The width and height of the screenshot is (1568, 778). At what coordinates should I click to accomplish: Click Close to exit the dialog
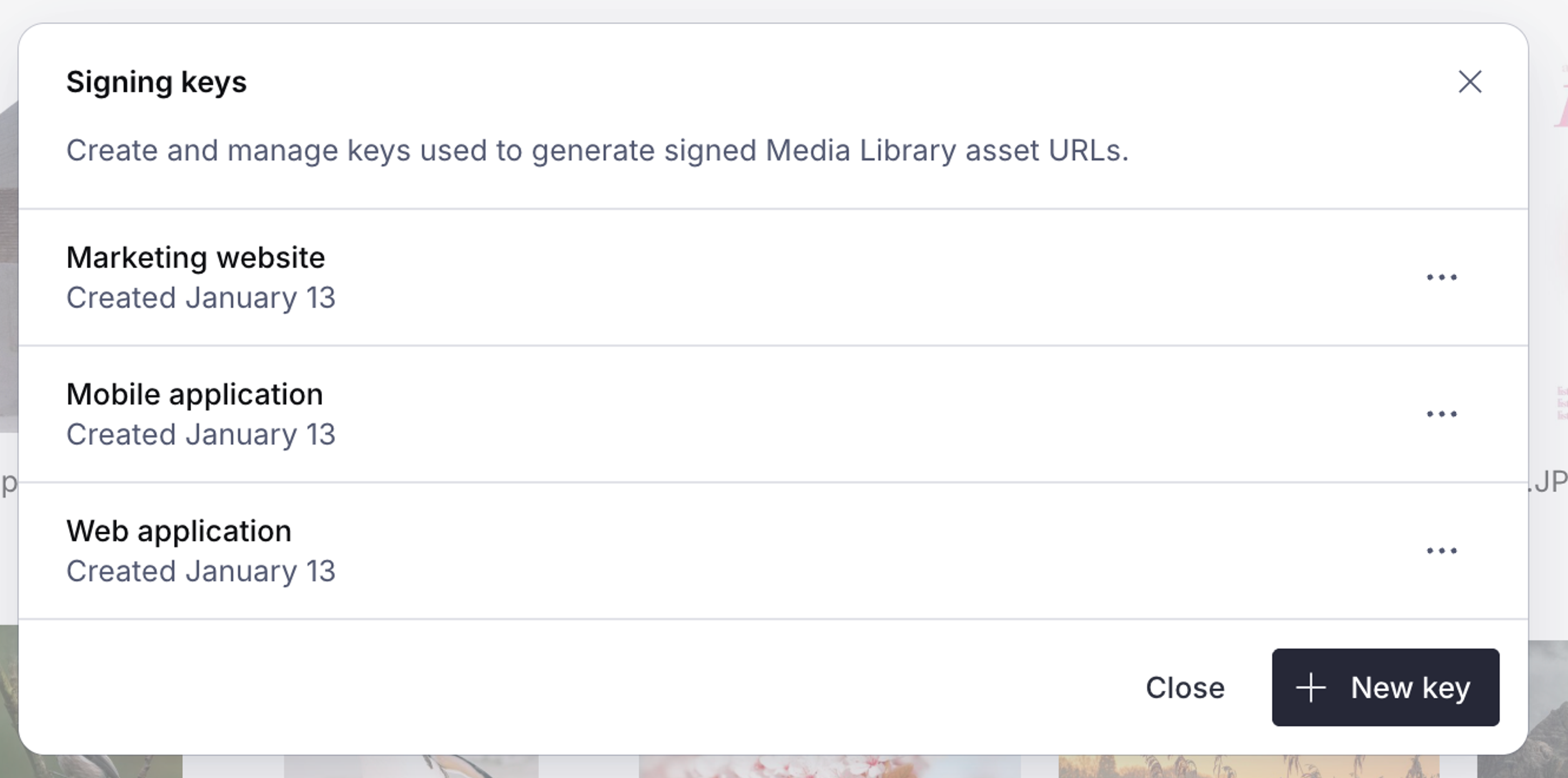pyautogui.click(x=1185, y=688)
